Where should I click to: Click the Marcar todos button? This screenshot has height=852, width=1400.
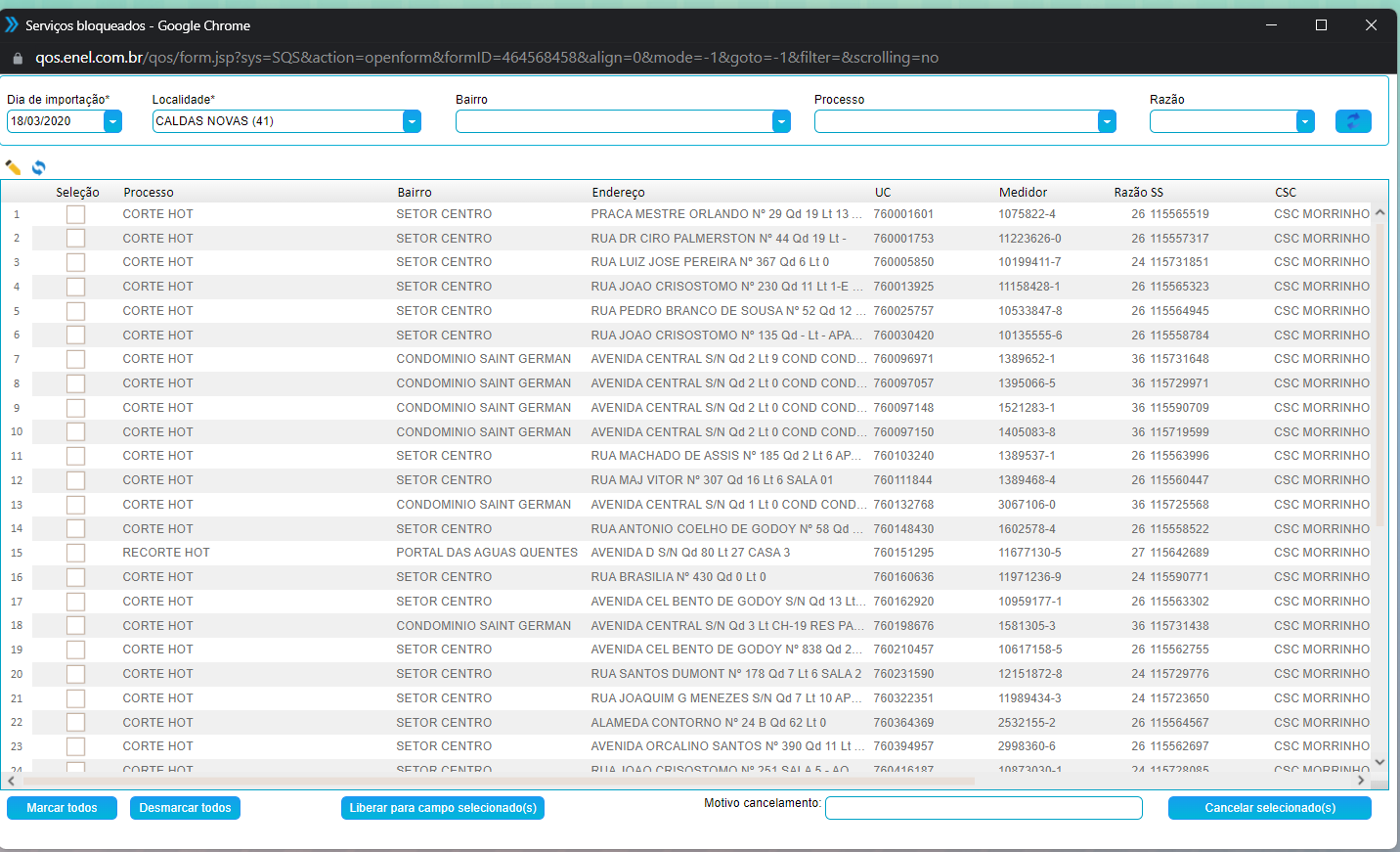coord(62,808)
